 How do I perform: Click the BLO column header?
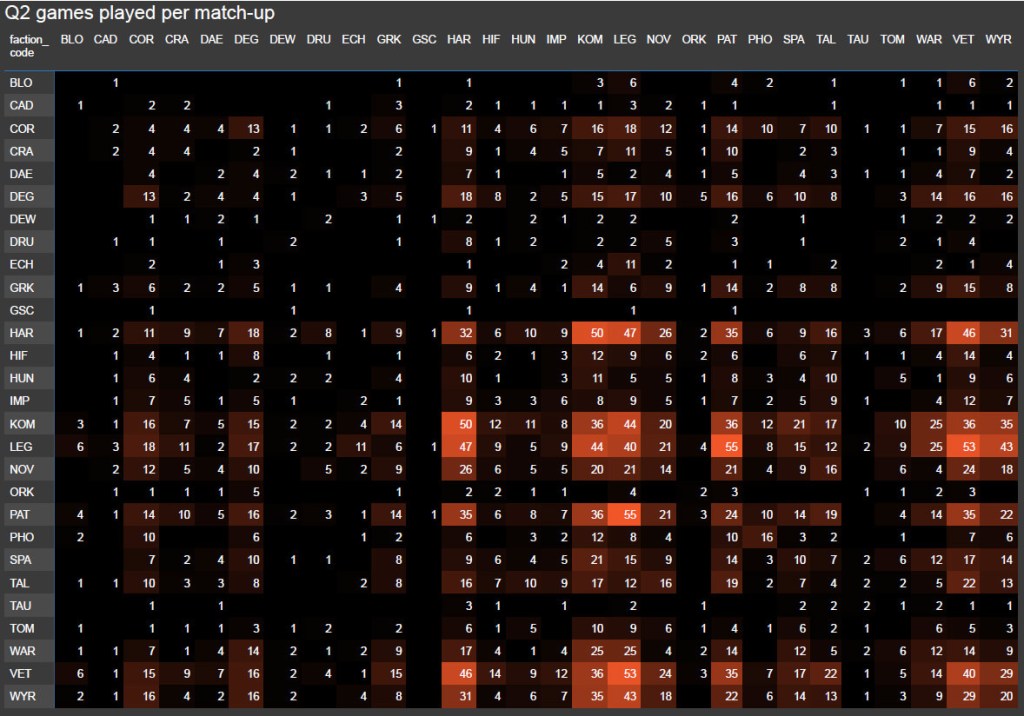[x=72, y=40]
